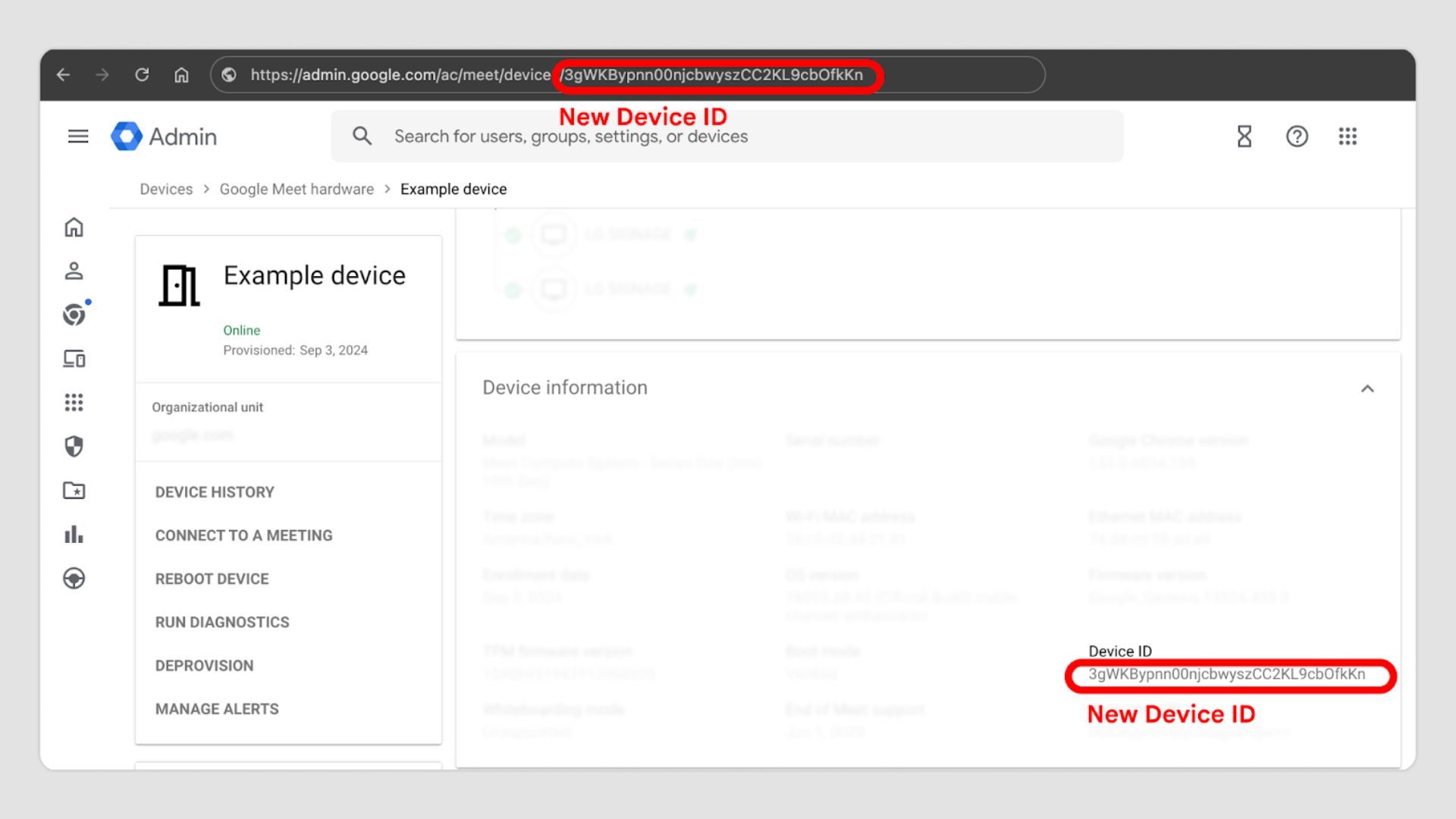The width and height of the screenshot is (1456, 819).
Task: Click the site info globe icon
Action: click(x=229, y=75)
